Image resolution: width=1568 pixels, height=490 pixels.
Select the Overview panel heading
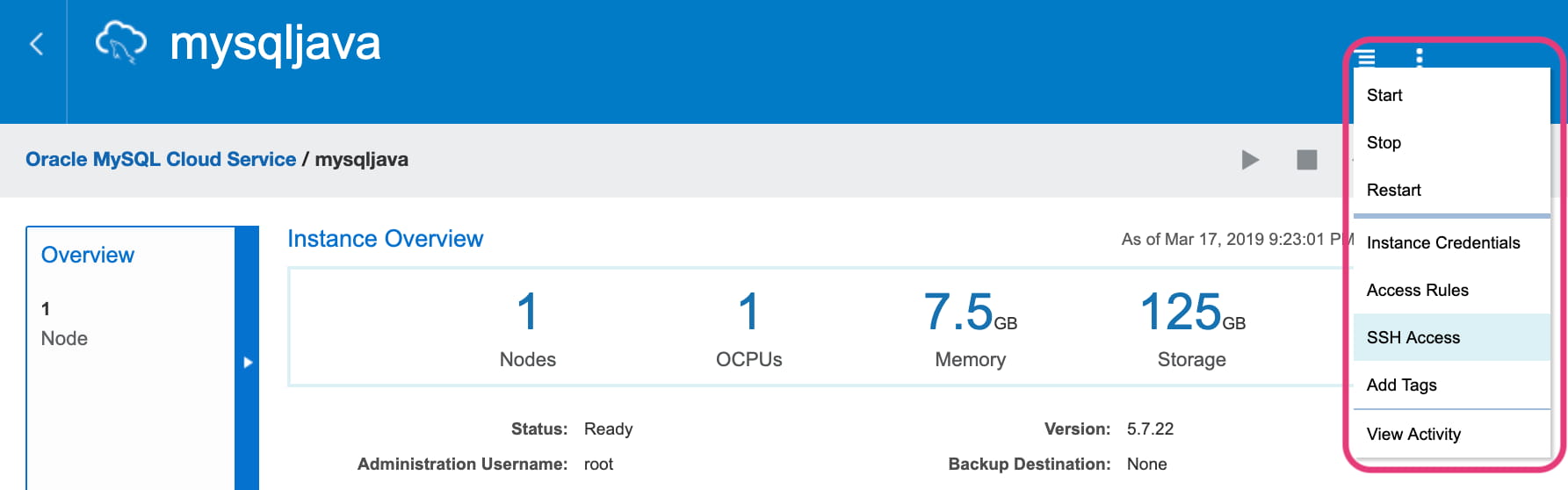pyautogui.click(x=88, y=255)
